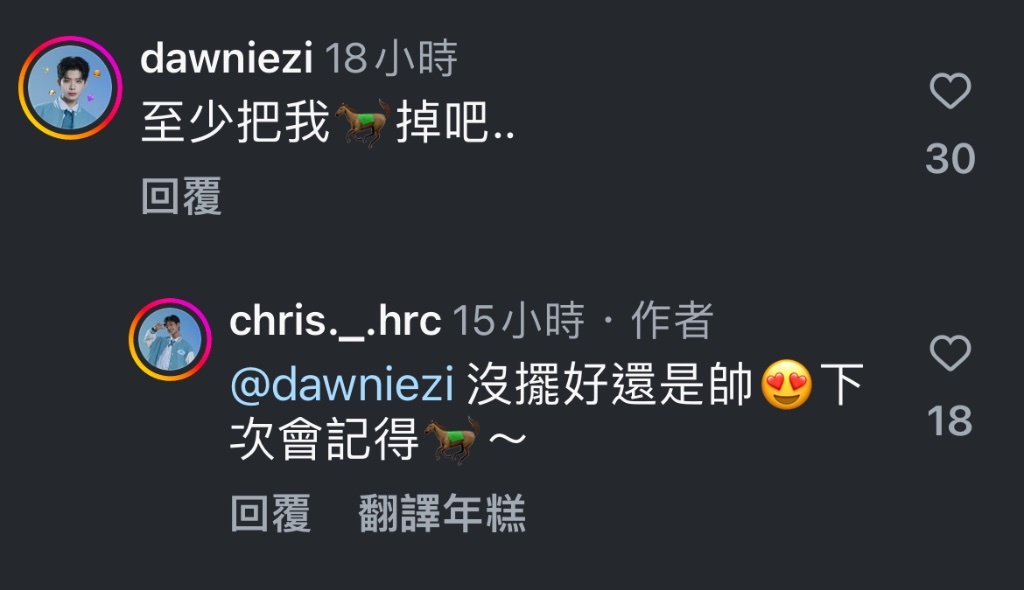Image resolution: width=1024 pixels, height=590 pixels.
Task: Like chris._.hrc's reply with the heart icon
Action: pos(950,353)
